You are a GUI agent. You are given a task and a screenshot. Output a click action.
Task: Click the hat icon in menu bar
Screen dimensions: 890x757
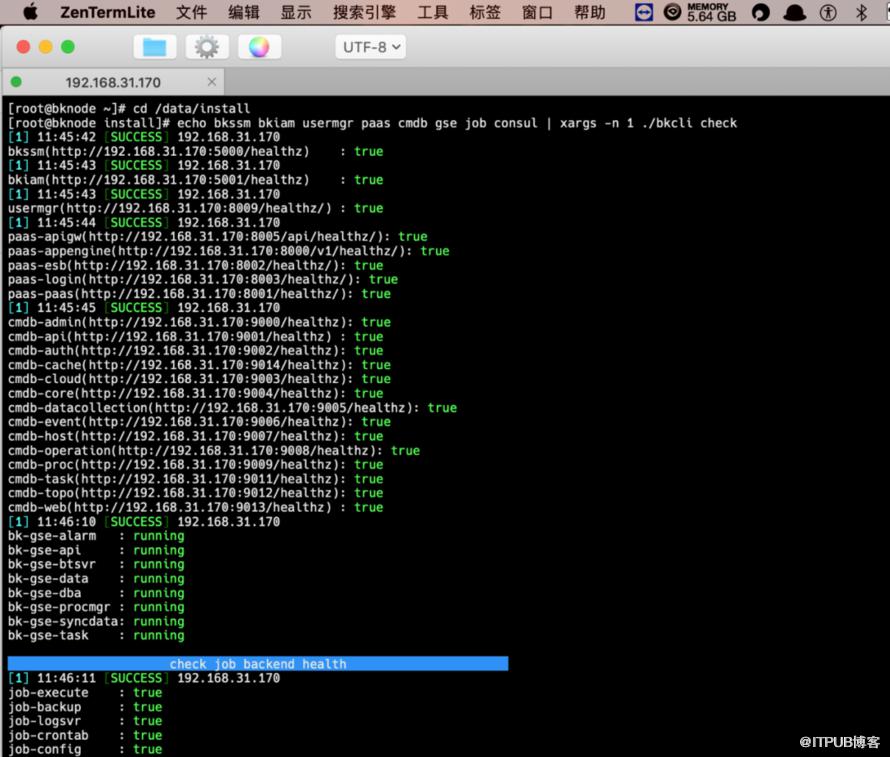794,12
